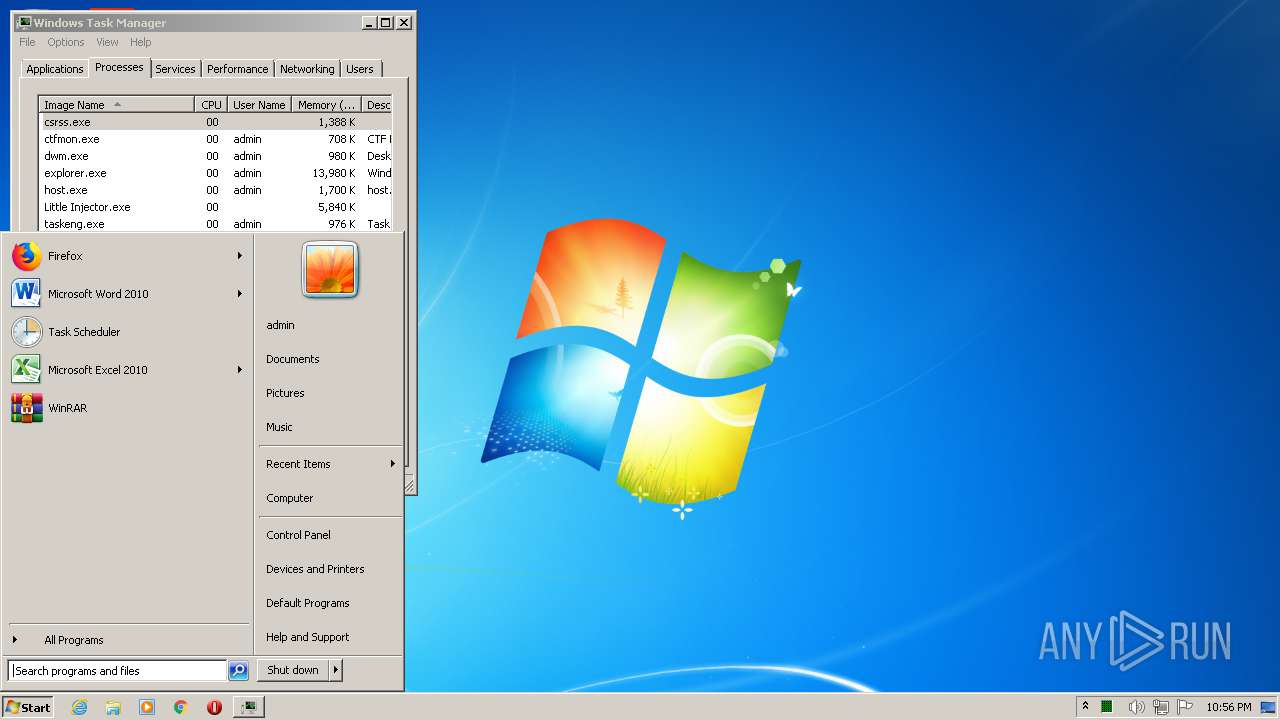Select Task Manager taskbar button
This screenshot has width=1280, height=720.
tap(248, 707)
